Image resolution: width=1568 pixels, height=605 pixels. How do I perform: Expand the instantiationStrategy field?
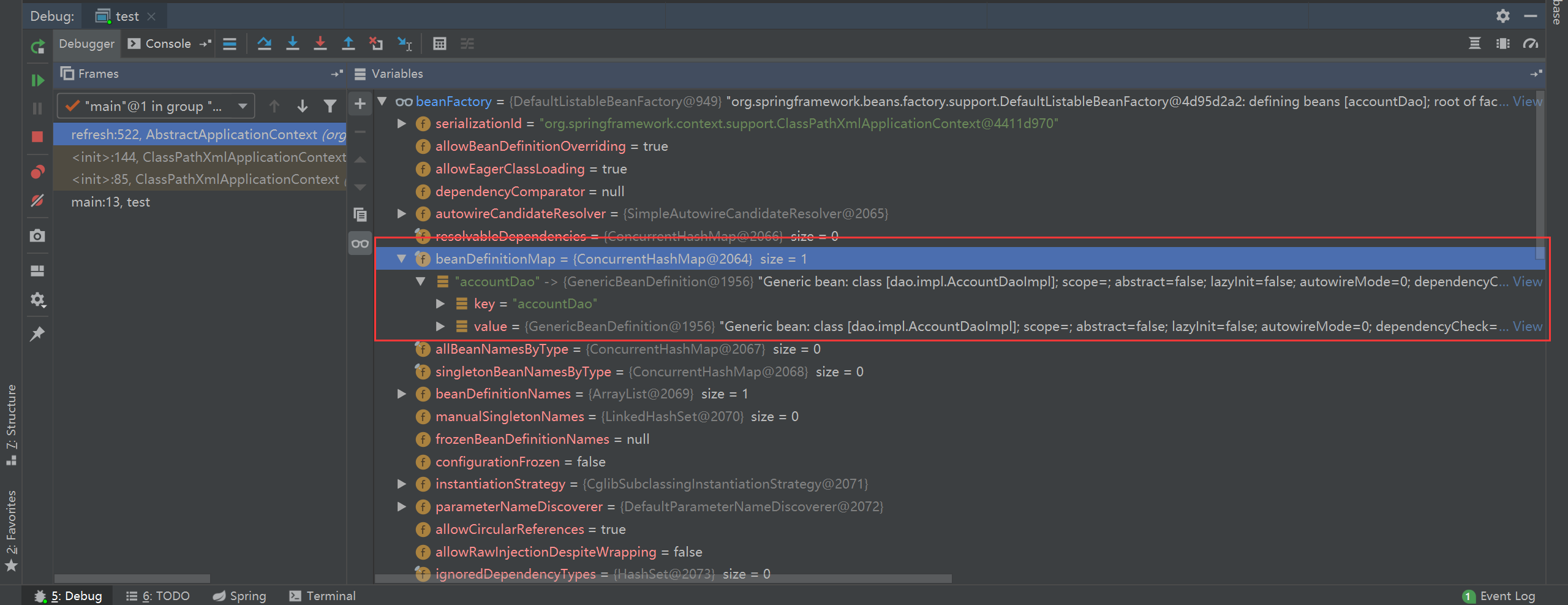pyautogui.click(x=402, y=484)
